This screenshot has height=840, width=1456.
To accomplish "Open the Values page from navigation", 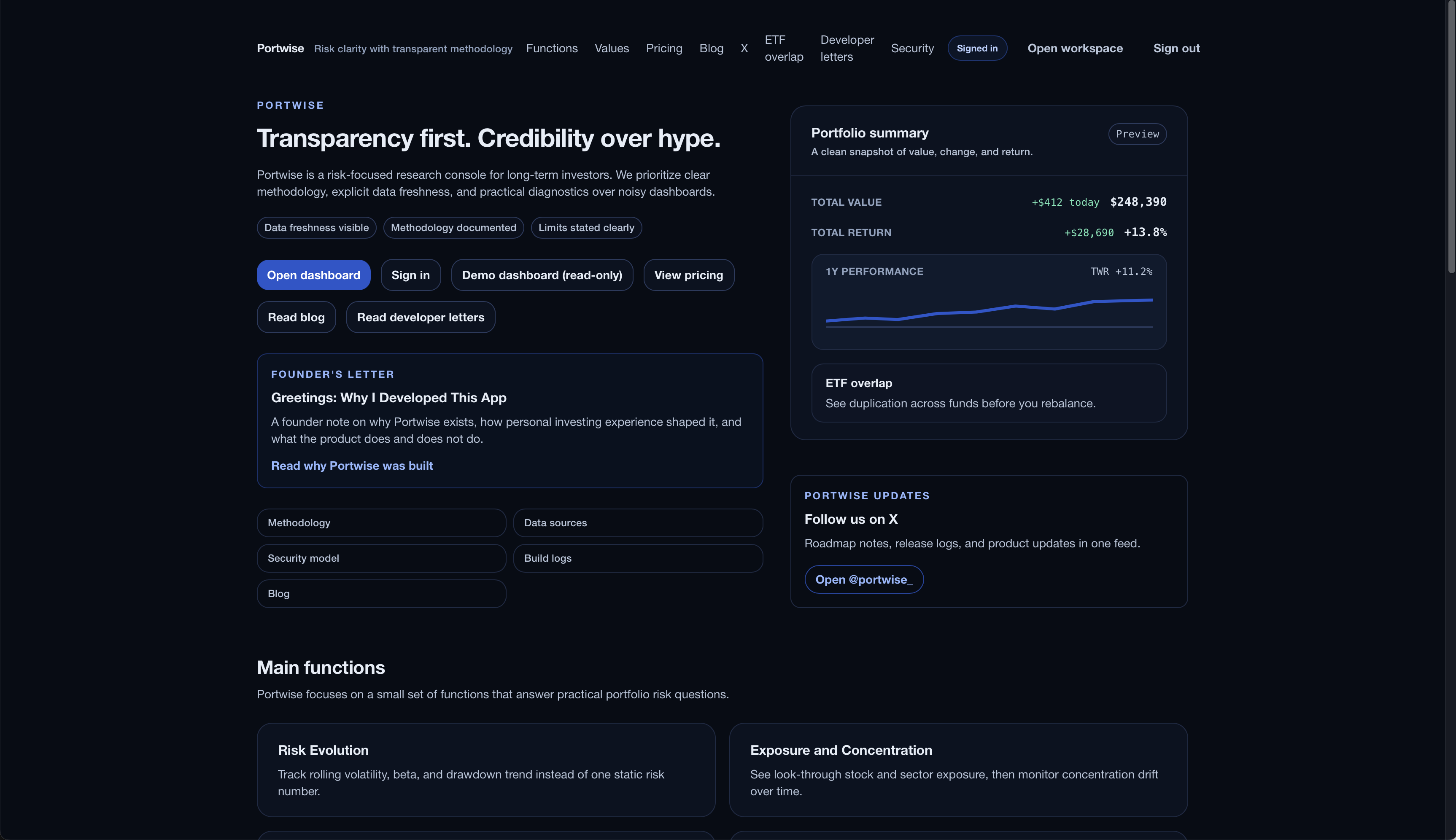I will (612, 48).
